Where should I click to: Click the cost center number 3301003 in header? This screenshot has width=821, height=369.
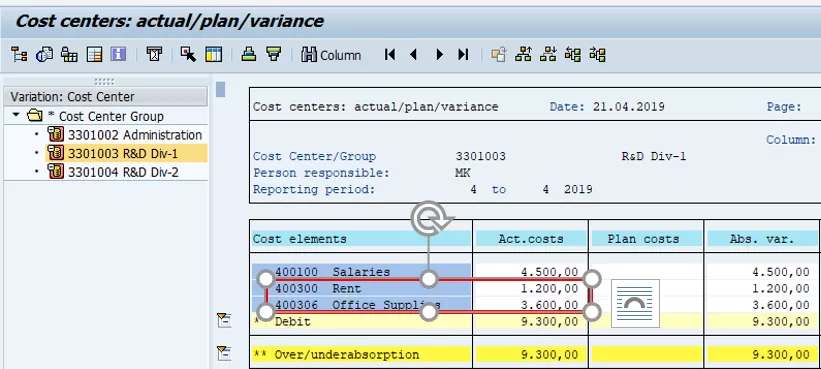tap(481, 156)
